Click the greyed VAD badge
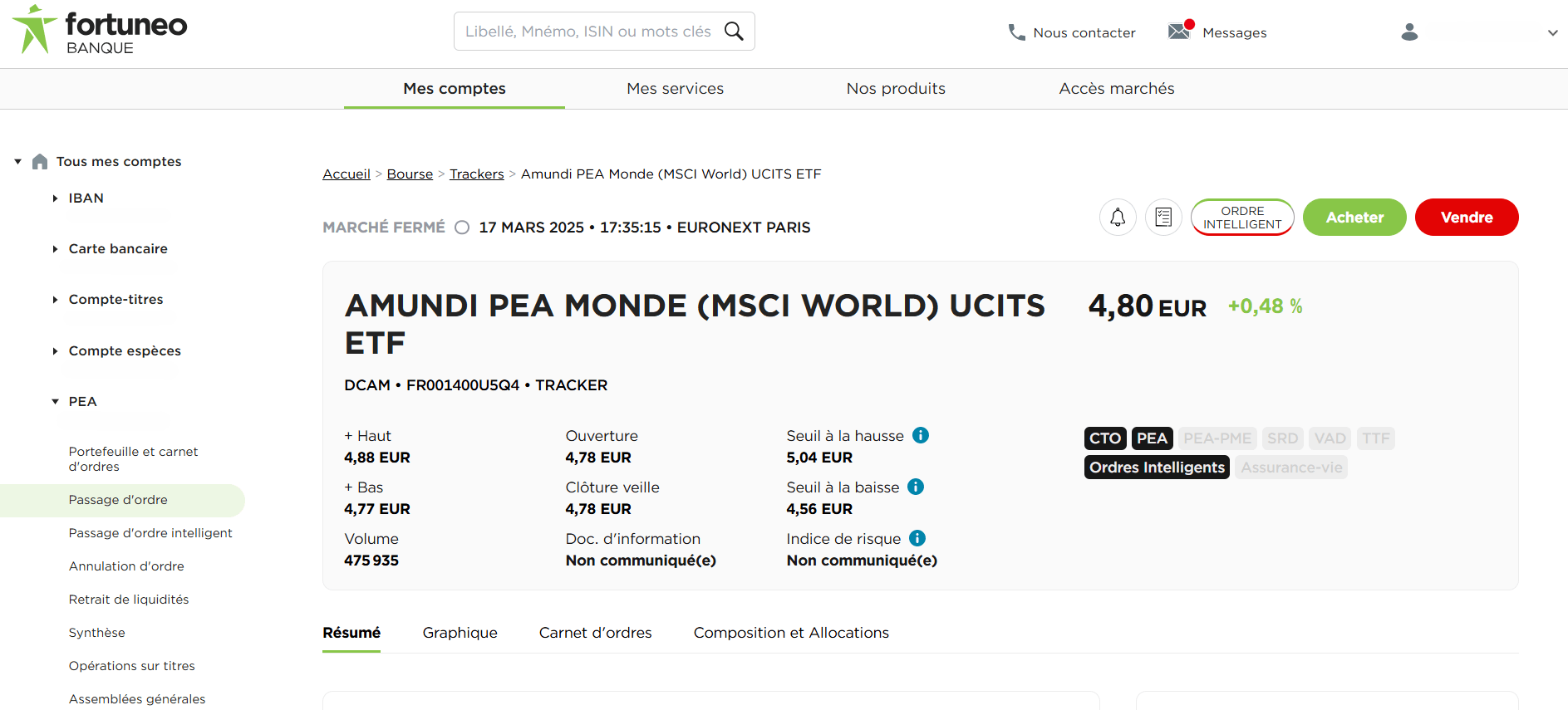Screen dimensions: 1568x710 pos(1330,438)
